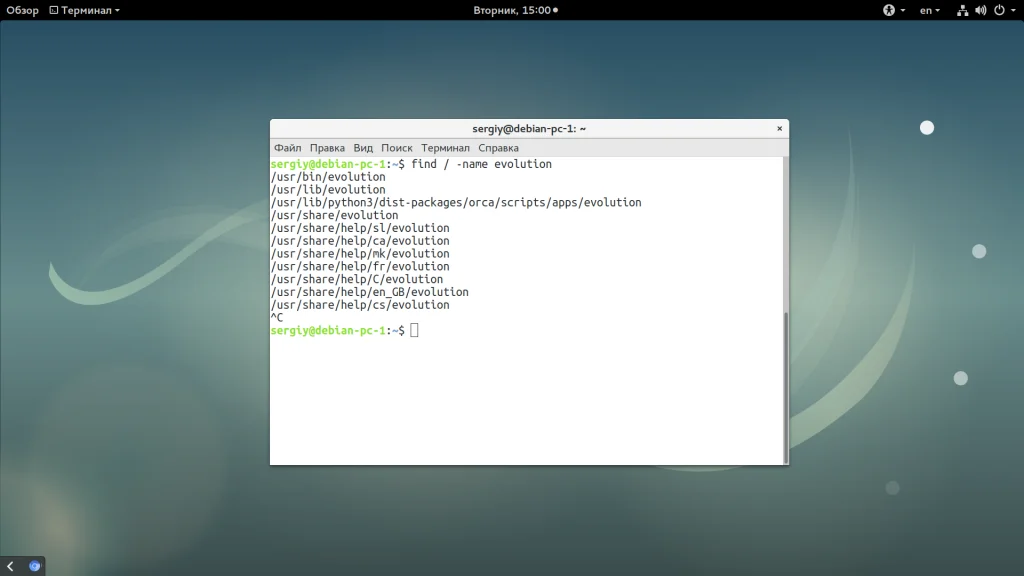Click the volume speaker icon
Image resolution: width=1024 pixels, height=576 pixels.
980,10
